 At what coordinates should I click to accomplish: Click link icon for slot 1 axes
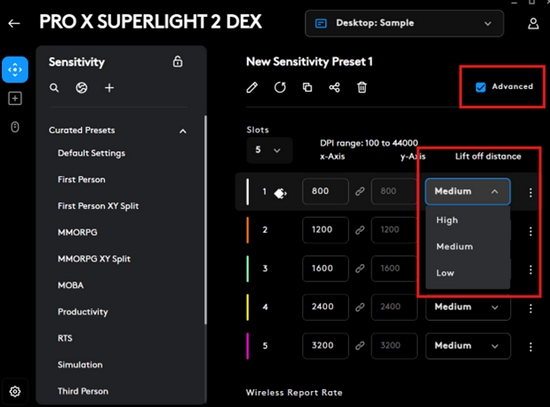click(360, 191)
